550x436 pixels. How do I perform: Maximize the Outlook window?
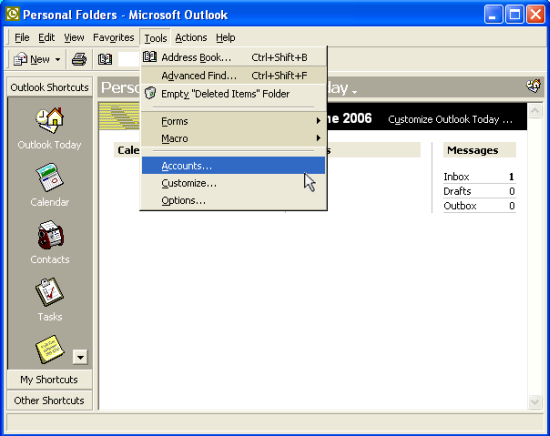tap(514, 14)
